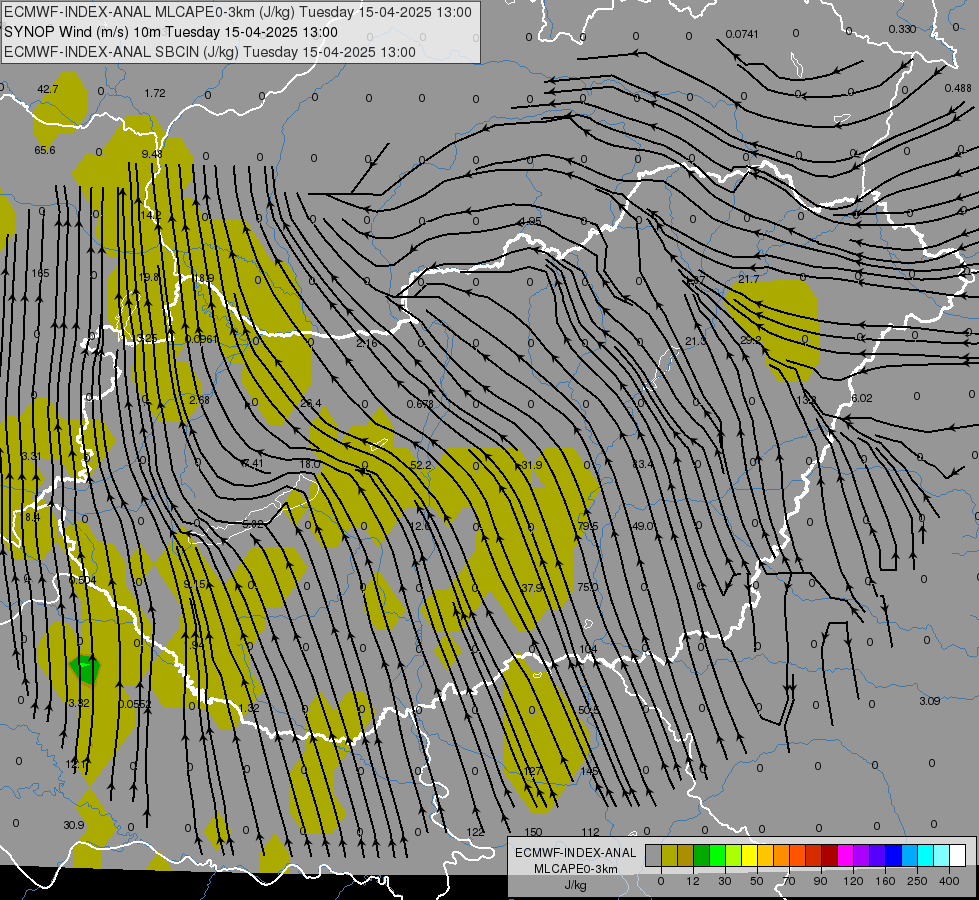Click the map value '75.0'
This screenshot has width=979, height=900.
coord(588,587)
